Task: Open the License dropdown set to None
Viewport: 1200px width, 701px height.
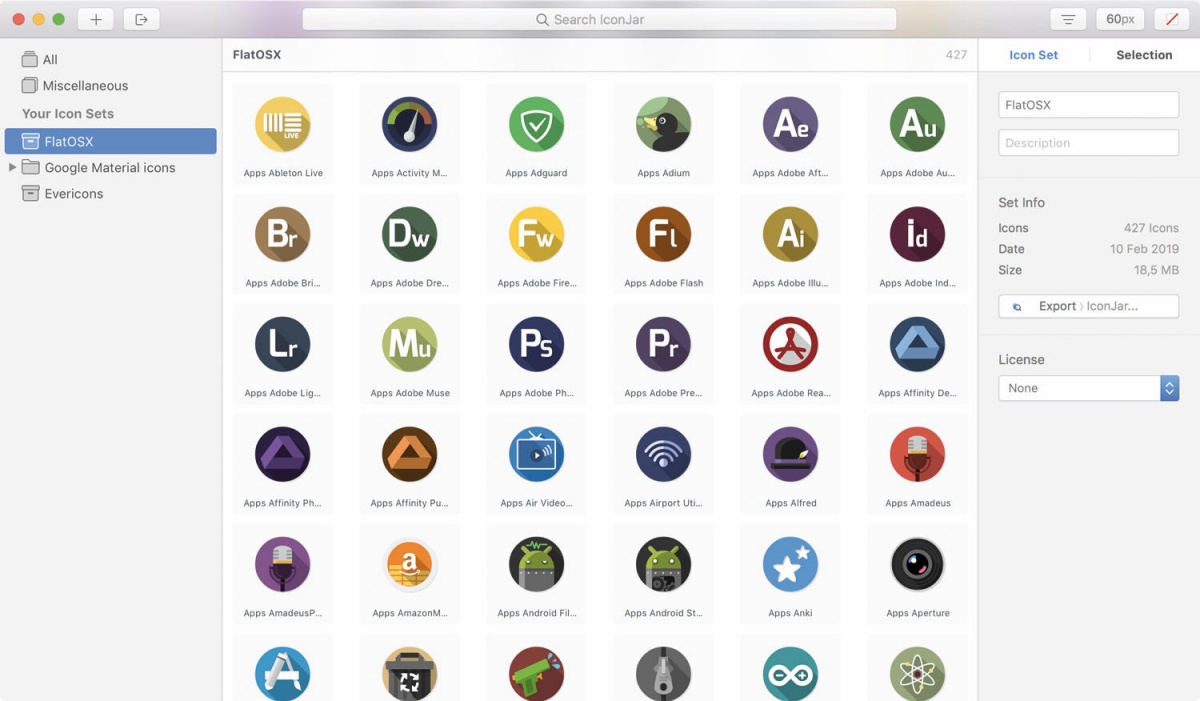Action: (1088, 388)
